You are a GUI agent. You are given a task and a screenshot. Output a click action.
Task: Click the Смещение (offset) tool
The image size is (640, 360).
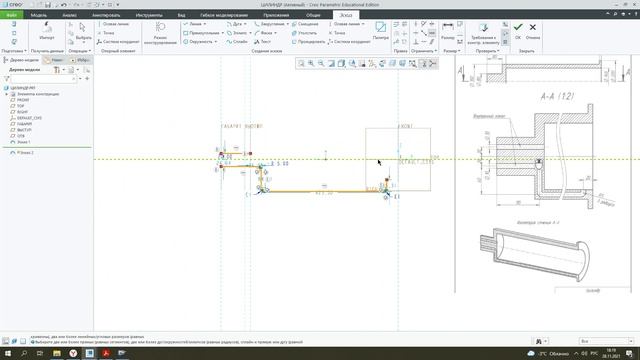coord(305,24)
